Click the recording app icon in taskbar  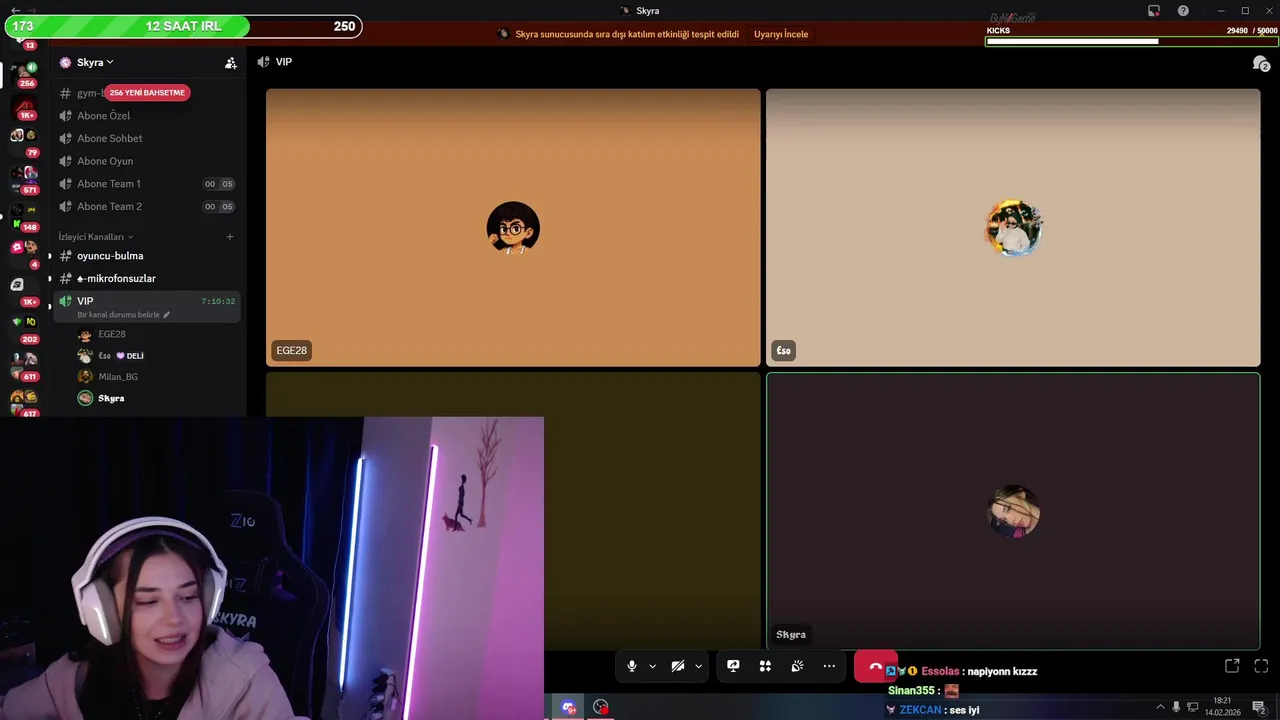pos(600,707)
